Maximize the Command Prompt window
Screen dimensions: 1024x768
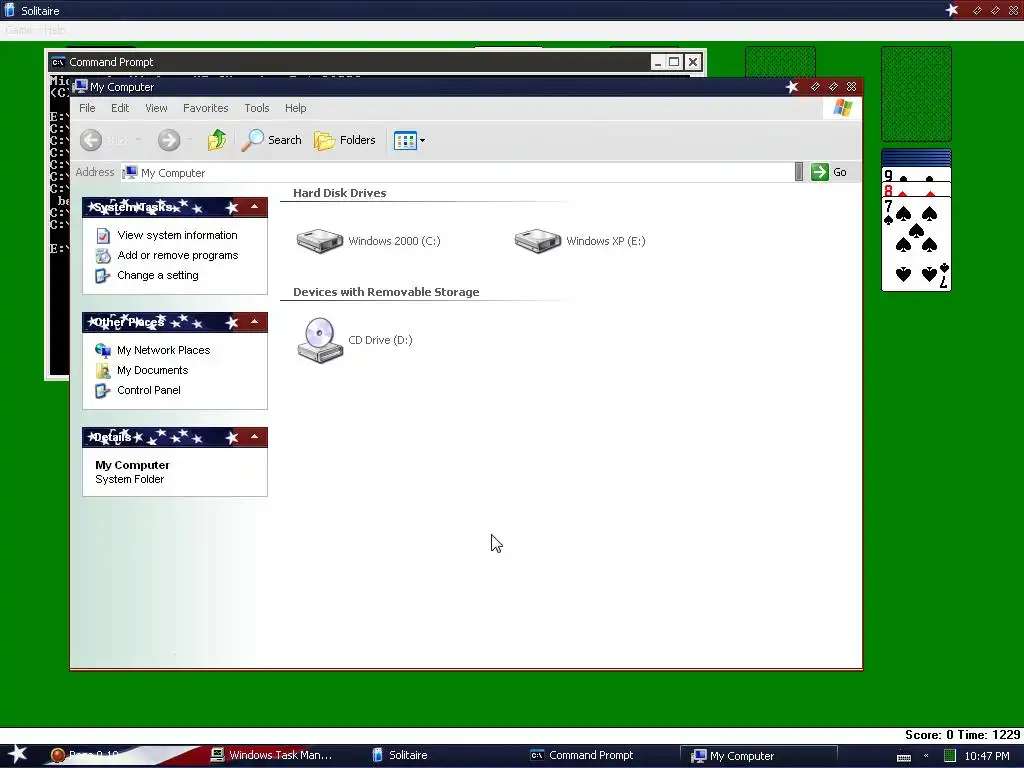click(x=675, y=62)
